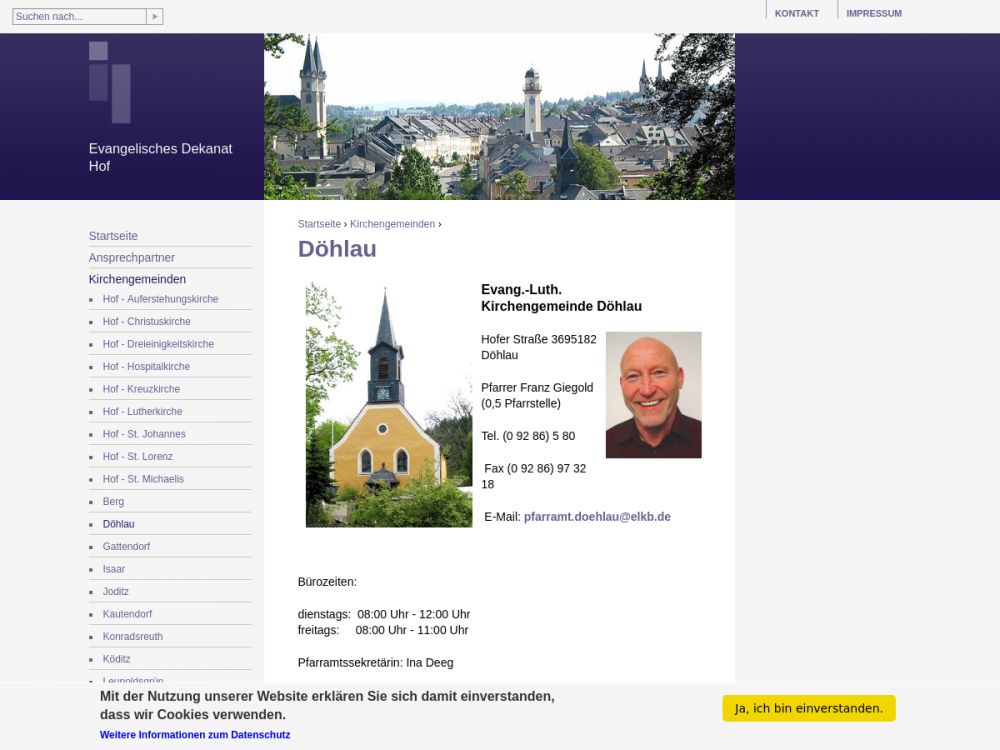Click the city panorama banner image
The image size is (1000, 750).
[x=499, y=117]
